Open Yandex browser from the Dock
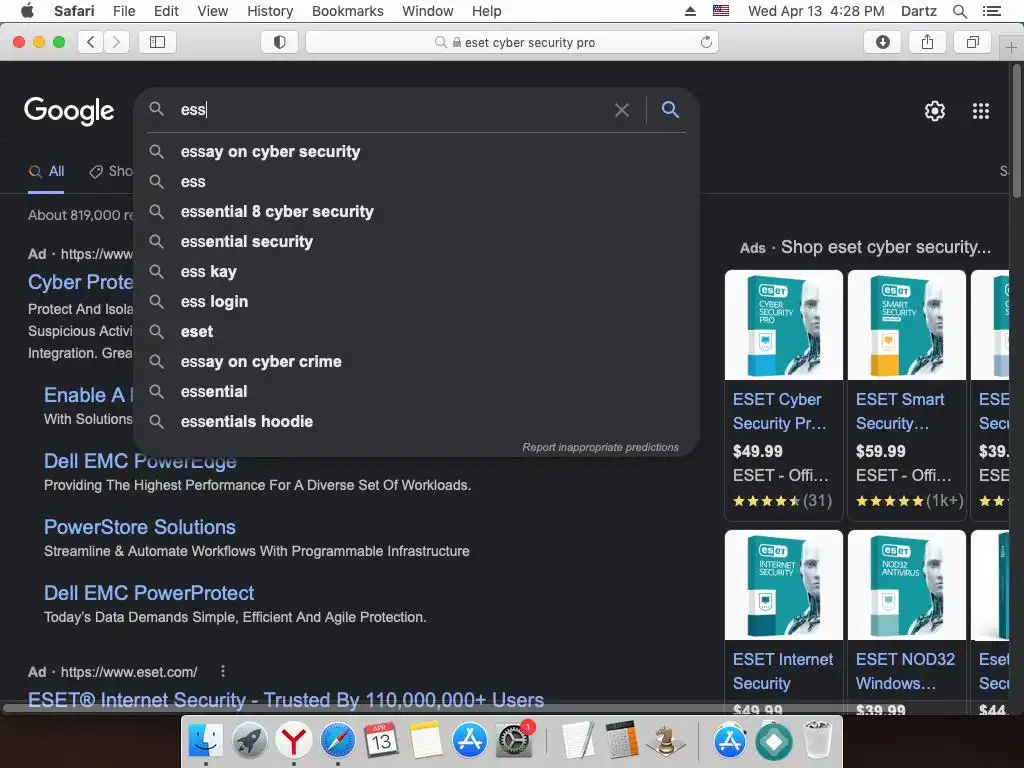 [293, 741]
